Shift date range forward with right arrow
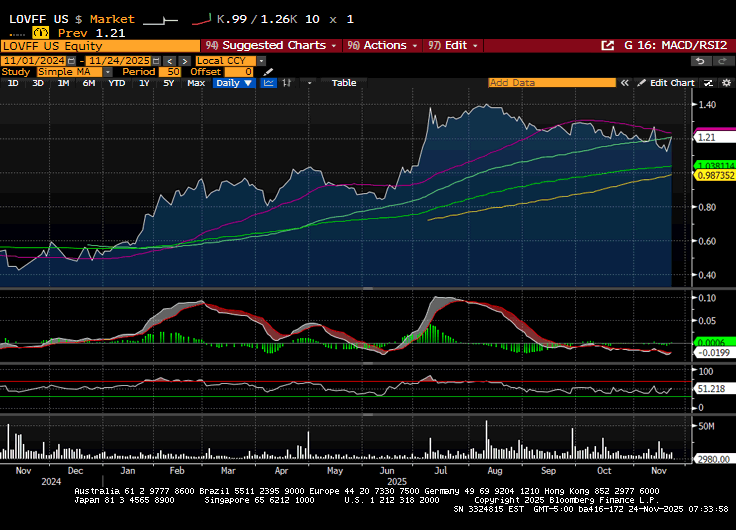Viewport: 736px width, 530px height. coord(184,61)
